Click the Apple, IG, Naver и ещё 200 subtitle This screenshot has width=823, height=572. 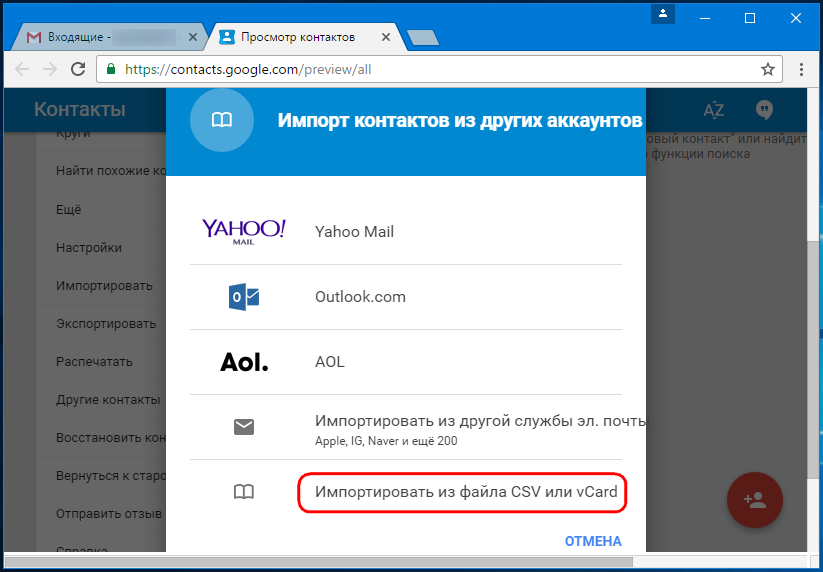[x=386, y=441]
